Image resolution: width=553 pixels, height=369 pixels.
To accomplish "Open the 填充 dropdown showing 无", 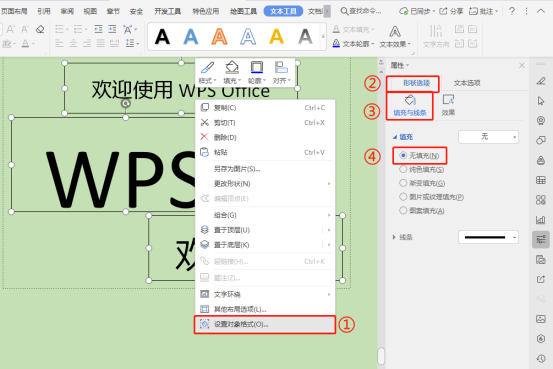I will point(488,137).
